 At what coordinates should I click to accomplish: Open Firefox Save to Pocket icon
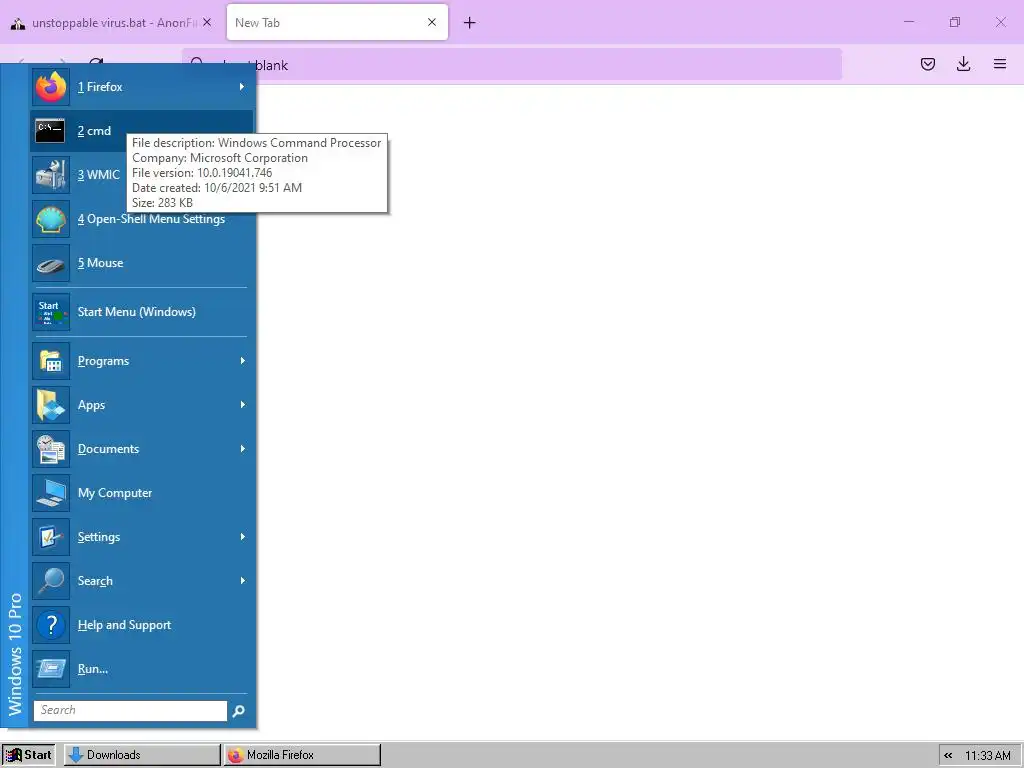[927, 64]
